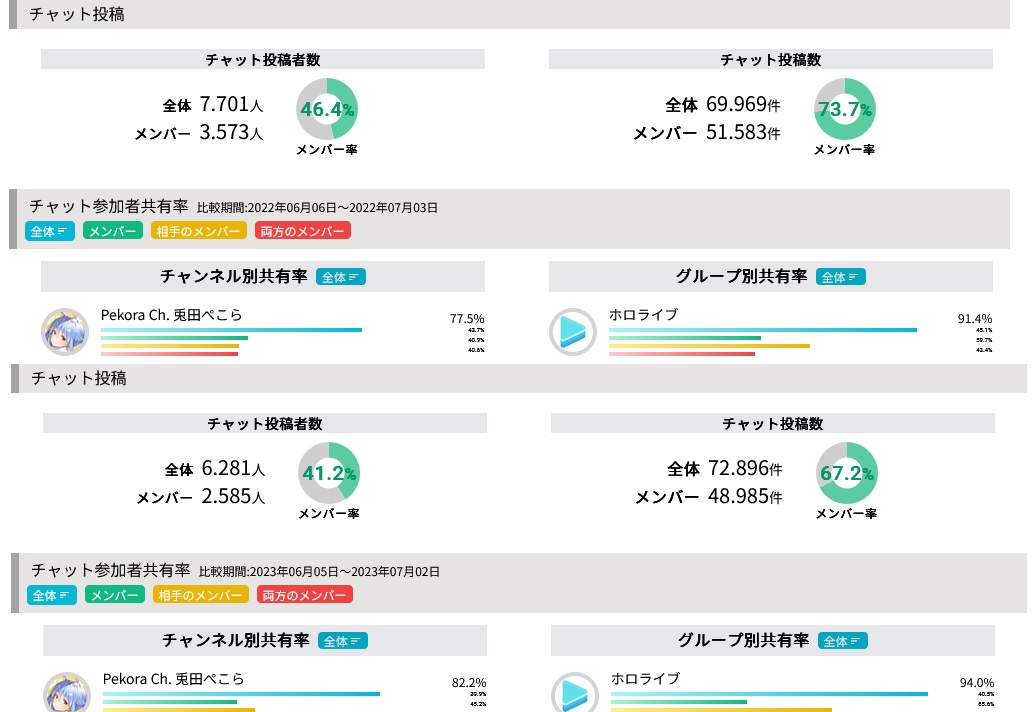Screen dimensions: 1034x712
Task: Click hololive logo icon beside 94.0%
Action: coord(575,694)
